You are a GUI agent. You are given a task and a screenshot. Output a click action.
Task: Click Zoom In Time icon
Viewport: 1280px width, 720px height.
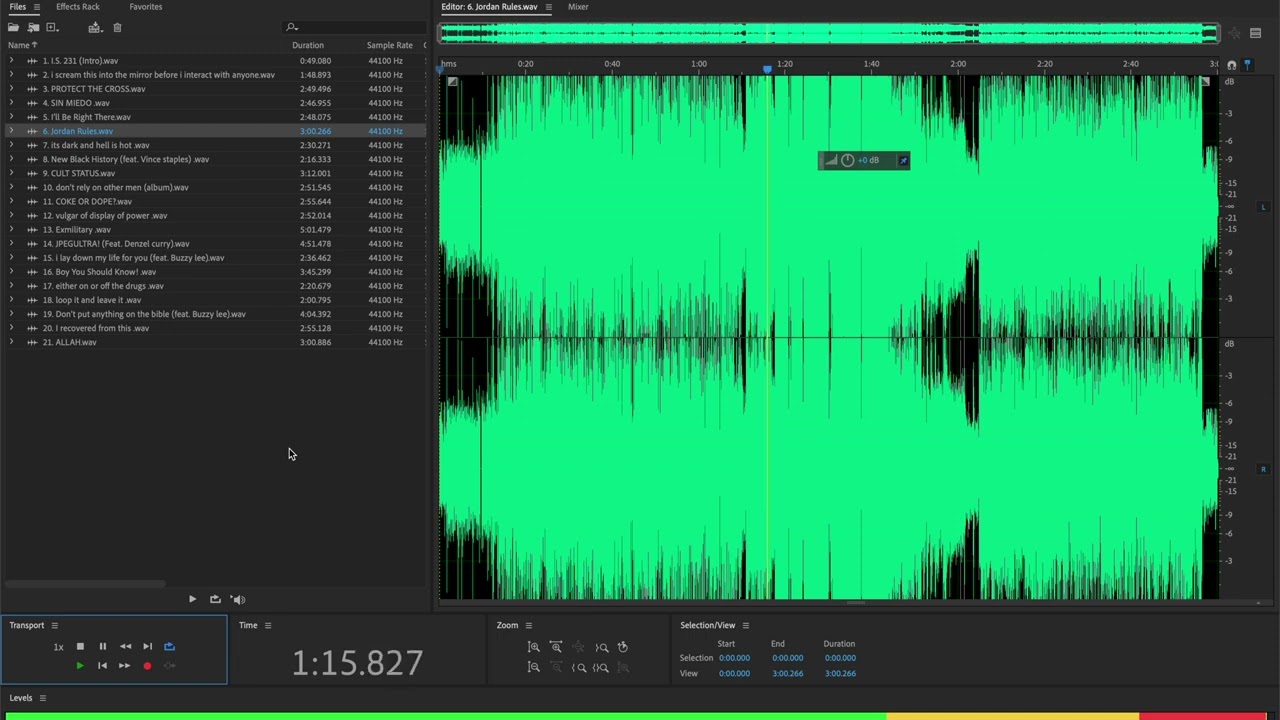click(x=556, y=648)
